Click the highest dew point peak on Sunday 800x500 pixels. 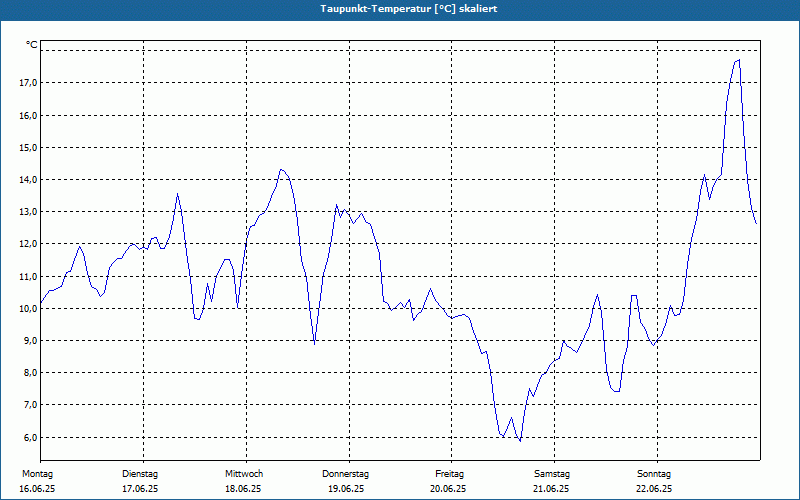point(739,60)
